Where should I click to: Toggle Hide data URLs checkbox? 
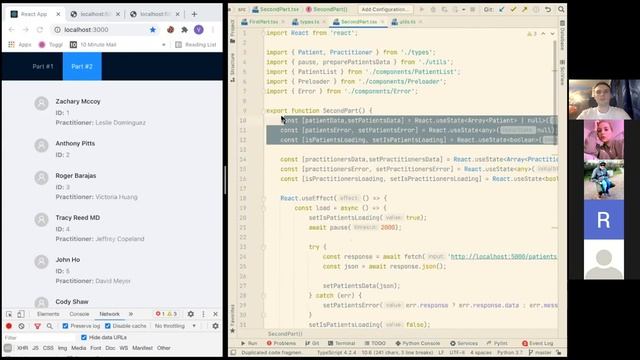[84, 337]
